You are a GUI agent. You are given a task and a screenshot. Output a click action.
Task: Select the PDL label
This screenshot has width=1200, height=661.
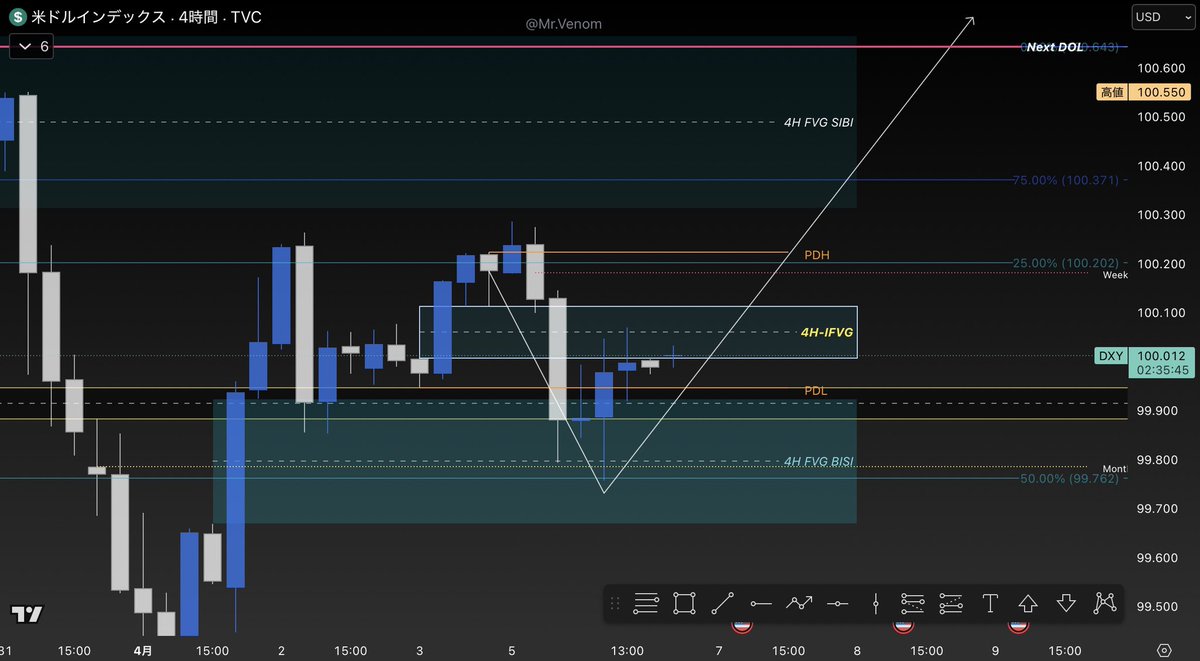816,390
